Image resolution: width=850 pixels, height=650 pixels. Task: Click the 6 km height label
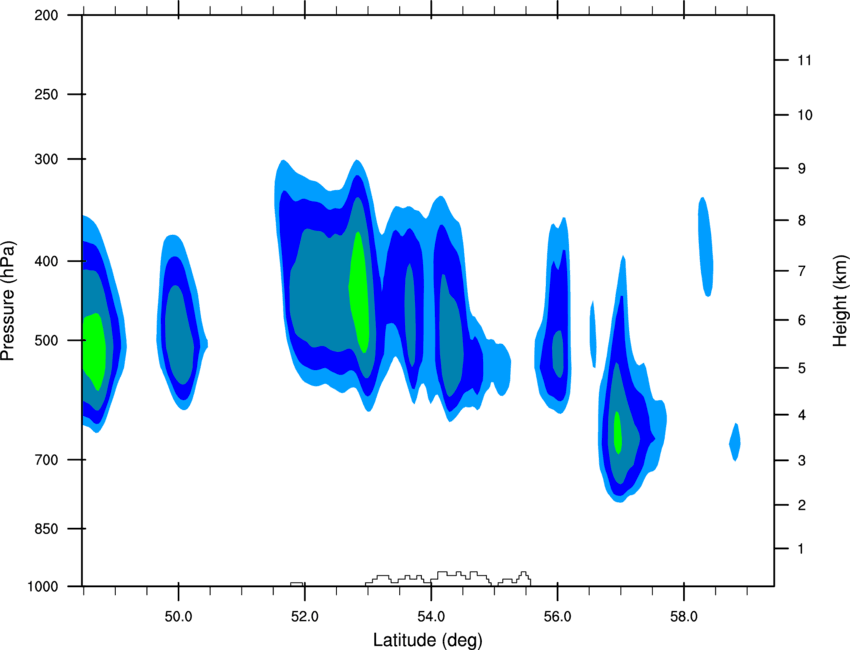[802, 320]
